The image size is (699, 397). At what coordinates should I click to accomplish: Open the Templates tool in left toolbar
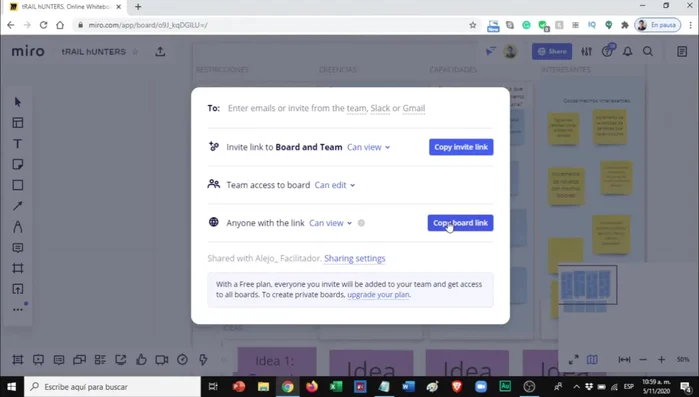coord(18,123)
